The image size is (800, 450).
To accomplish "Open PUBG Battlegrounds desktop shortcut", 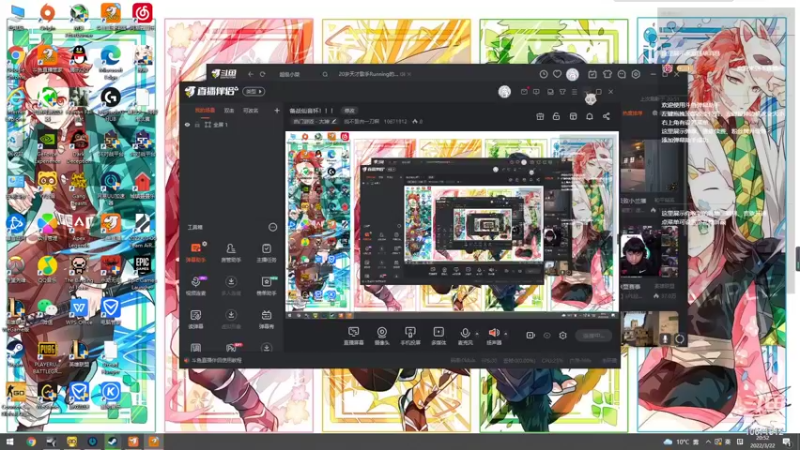I will point(47,357).
